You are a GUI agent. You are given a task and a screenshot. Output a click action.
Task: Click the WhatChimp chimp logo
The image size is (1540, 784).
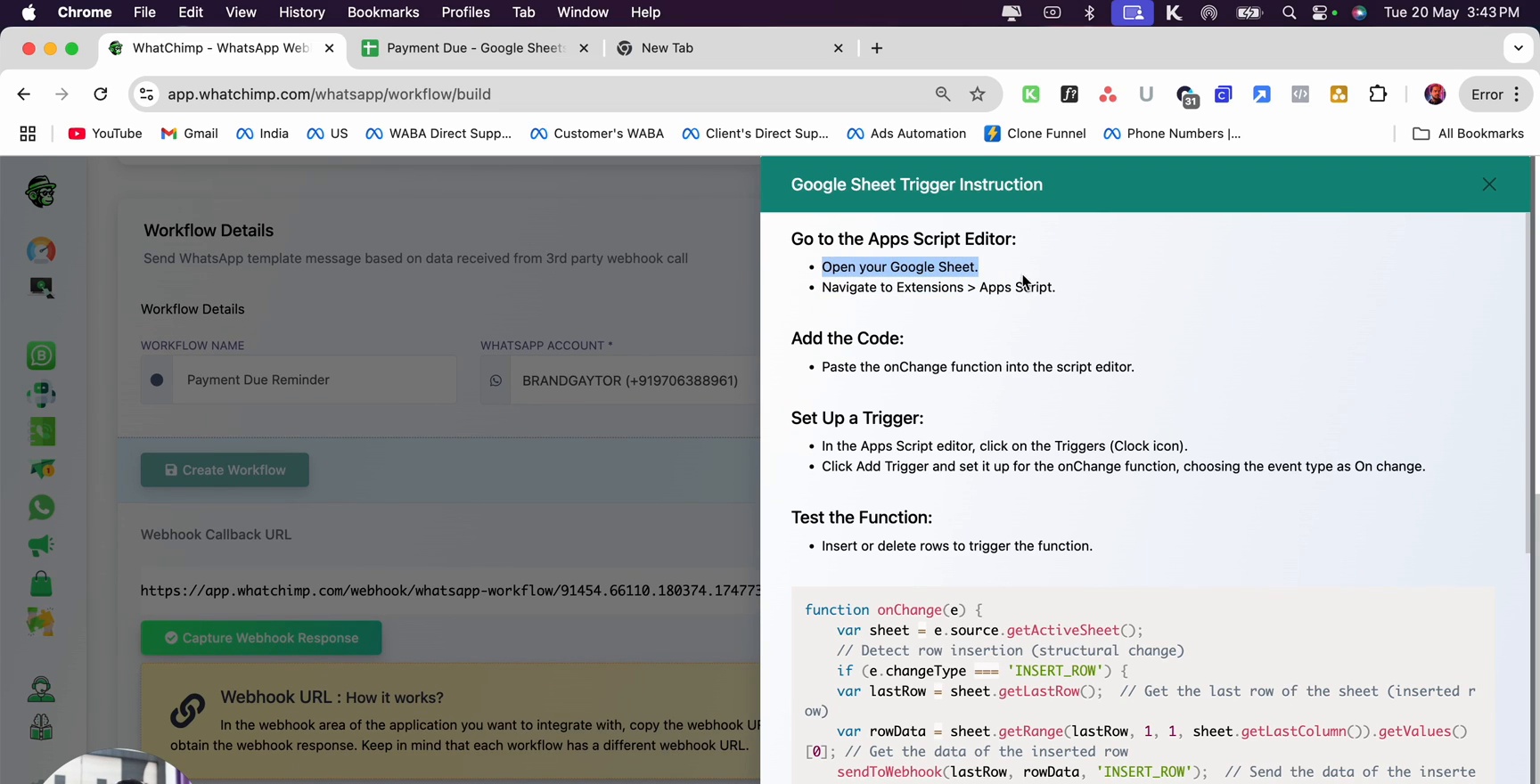(41, 192)
